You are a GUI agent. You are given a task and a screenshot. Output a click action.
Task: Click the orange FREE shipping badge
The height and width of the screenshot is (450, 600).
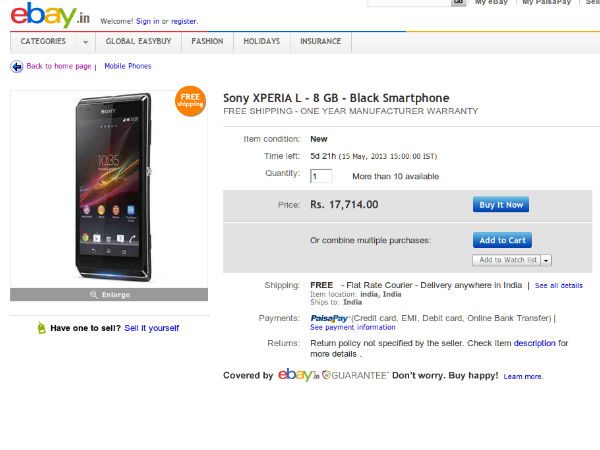190,101
